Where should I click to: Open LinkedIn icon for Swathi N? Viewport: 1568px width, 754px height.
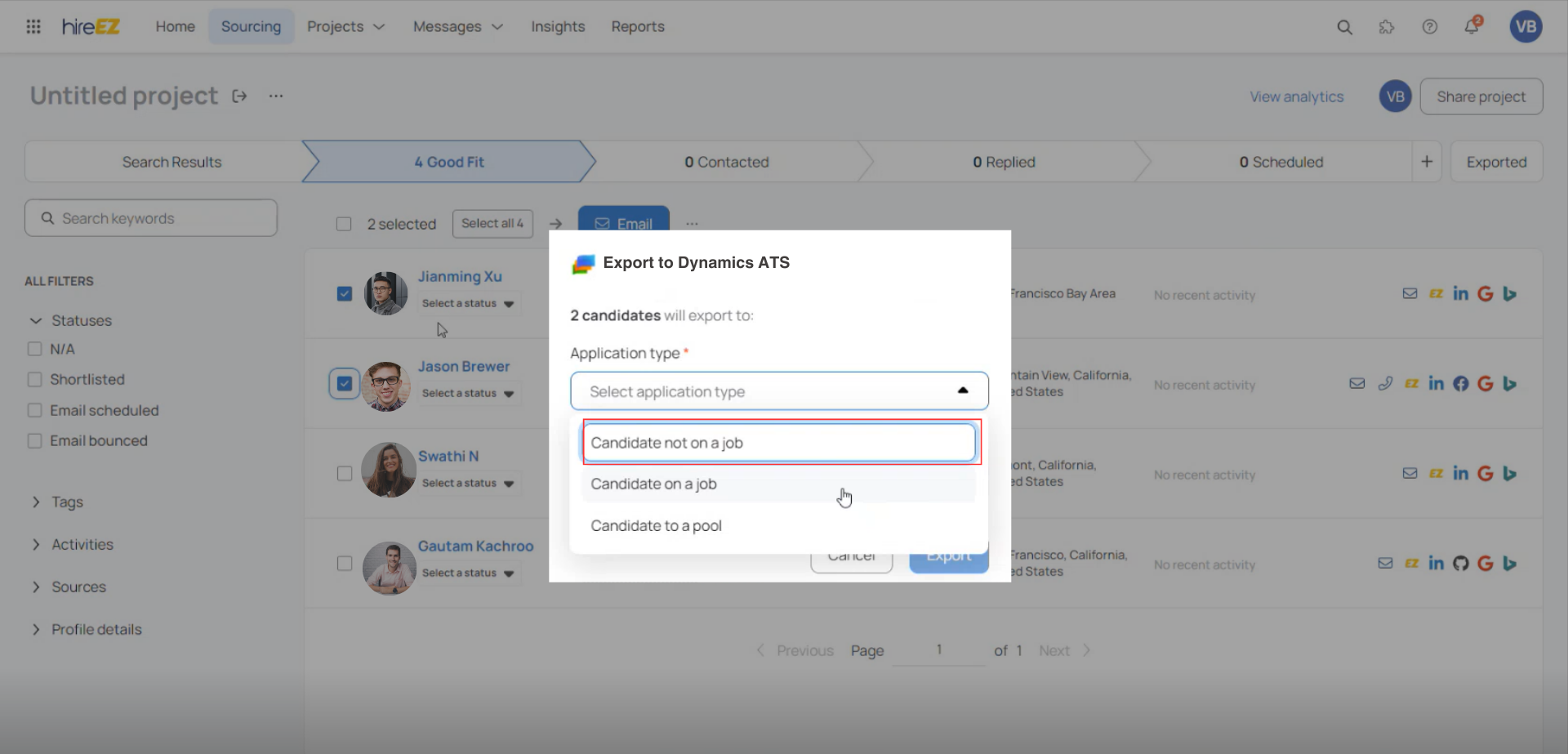pyautogui.click(x=1460, y=473)
